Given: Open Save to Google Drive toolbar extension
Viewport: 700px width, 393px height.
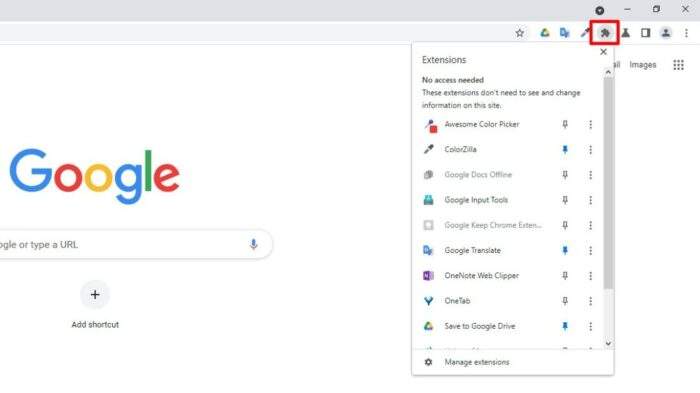Looking at the screenshot, I should (x=545, y=33).
